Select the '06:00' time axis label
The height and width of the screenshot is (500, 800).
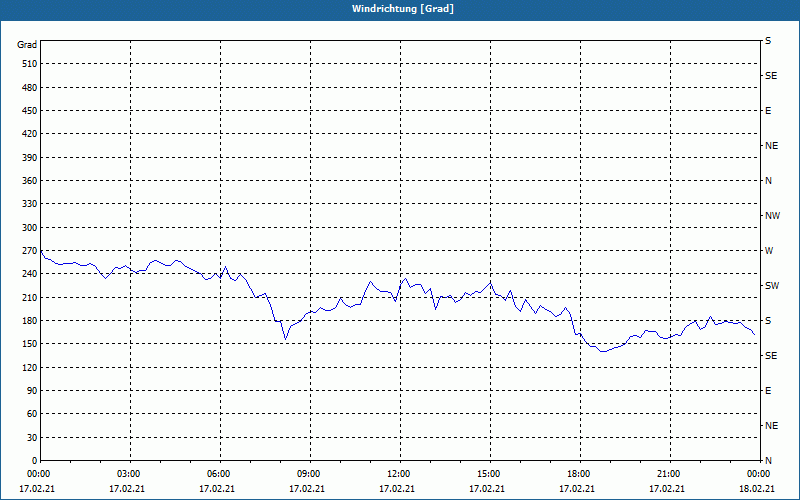point(218,474)
